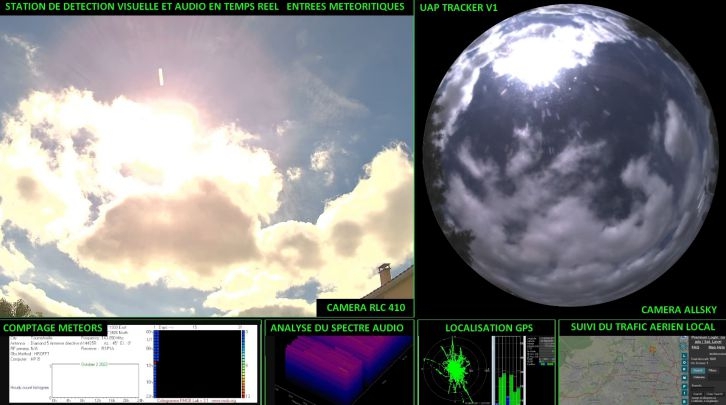Select the highlighted Search tab in air traffic panel
The height and width of the screenshot is (405, 726).
697,370
